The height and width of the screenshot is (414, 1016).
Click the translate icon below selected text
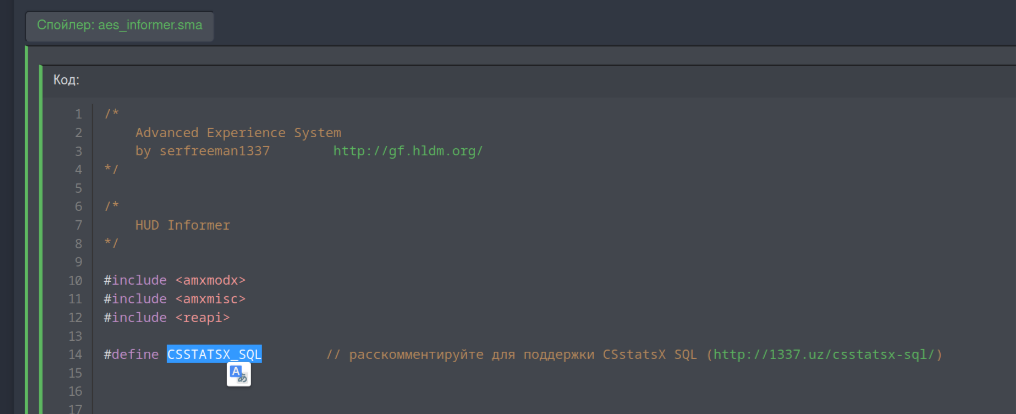238,374
